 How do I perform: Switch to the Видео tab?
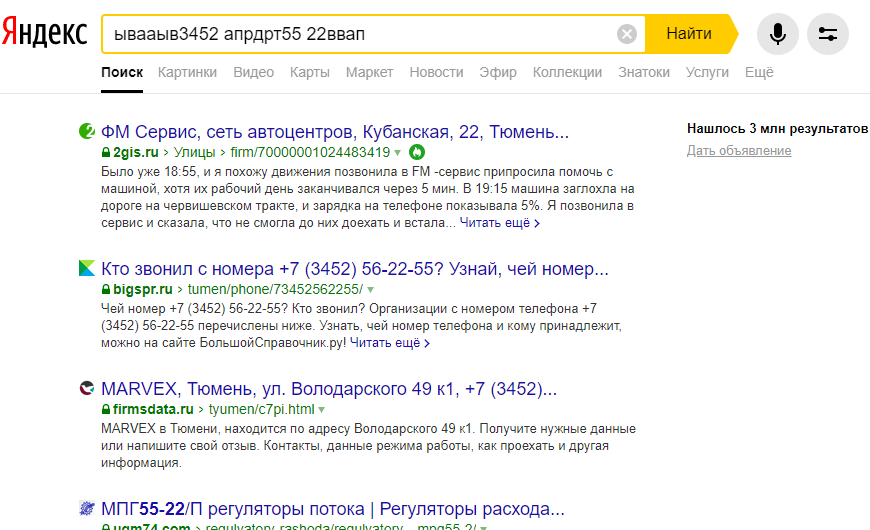(x=254, y=72)
